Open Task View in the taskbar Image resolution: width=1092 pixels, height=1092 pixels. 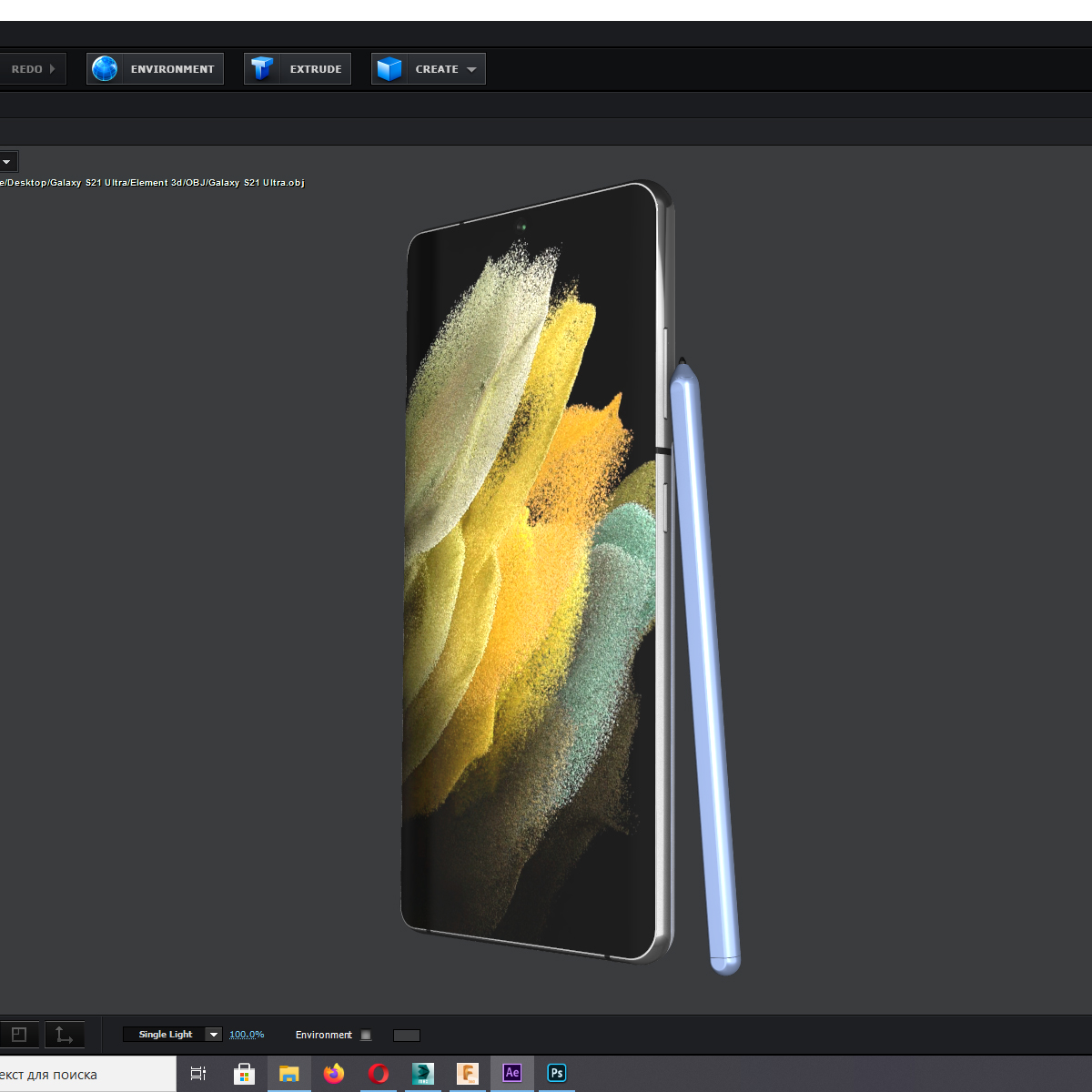[x=198, y=1074]
